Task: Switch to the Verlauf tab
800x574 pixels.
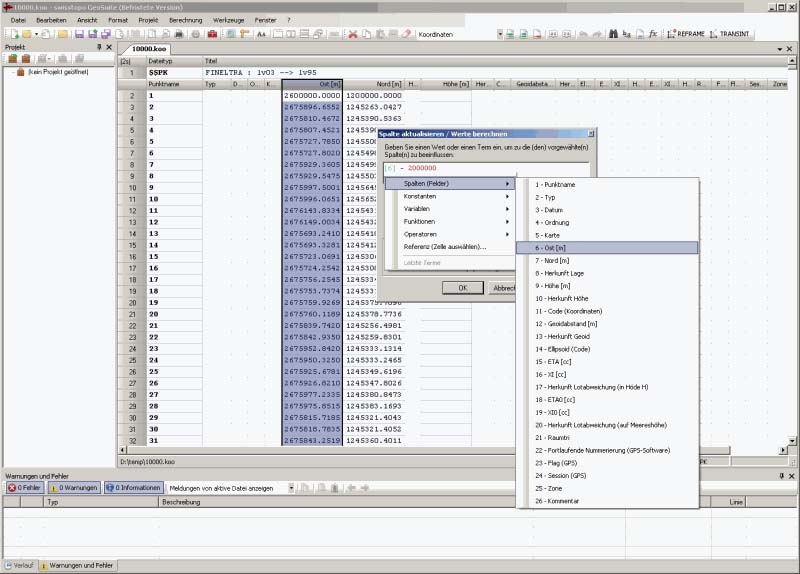Action: 20,566
